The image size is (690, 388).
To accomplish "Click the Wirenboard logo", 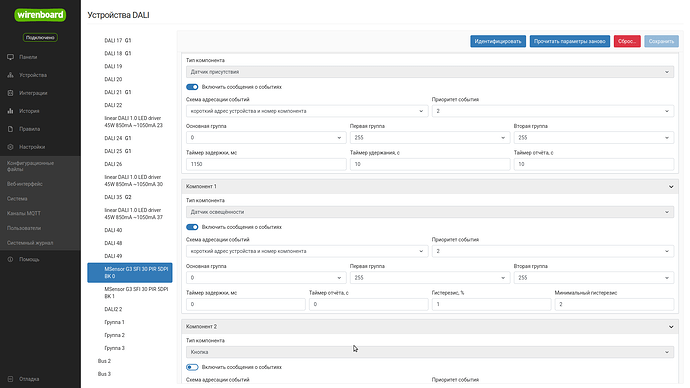I will 40,15.
